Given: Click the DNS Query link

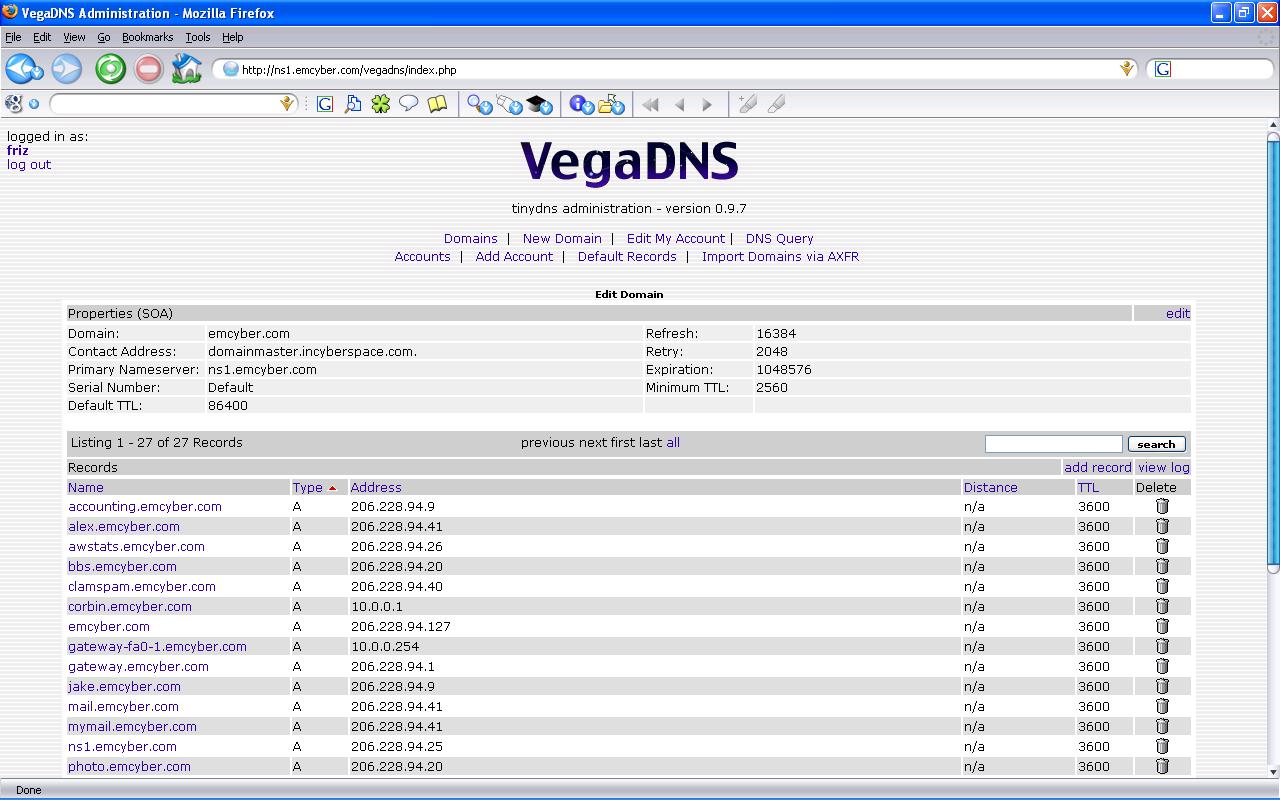Looking at the screenshot, I should [780, 238].
